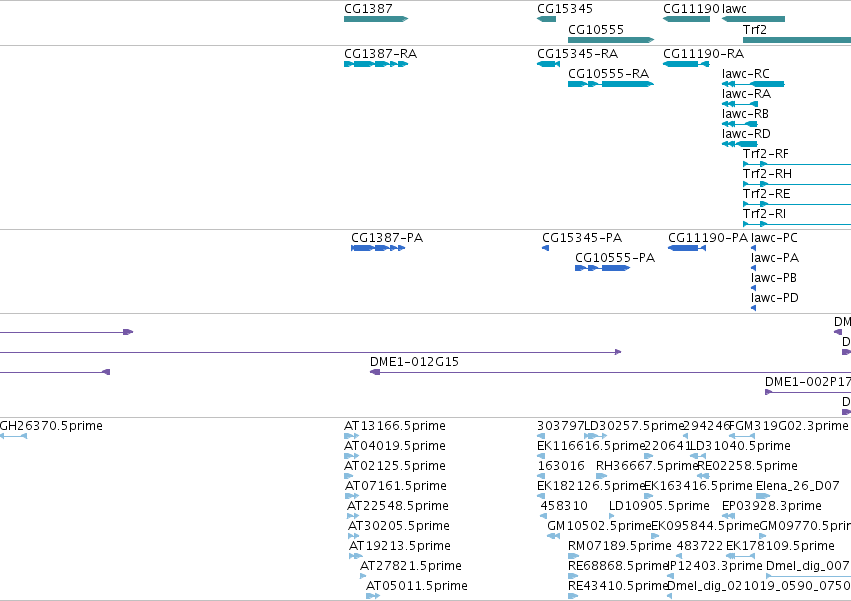
Task: Open the AT22548.5prime EST
Action: click(353, 516)
